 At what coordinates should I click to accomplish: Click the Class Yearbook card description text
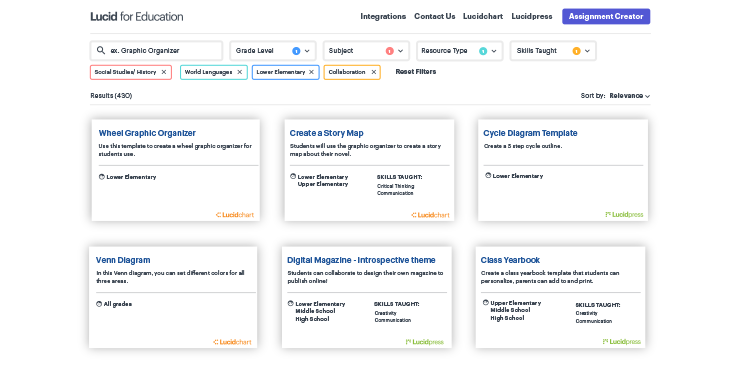(x=550, y=277)
